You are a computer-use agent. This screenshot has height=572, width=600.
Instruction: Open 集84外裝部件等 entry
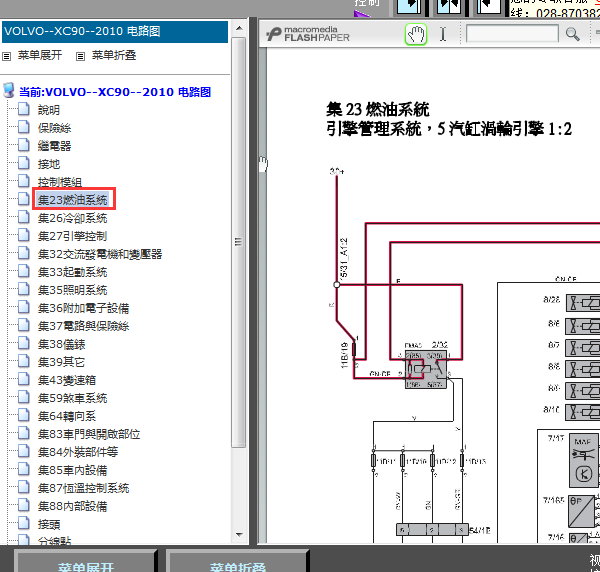click(x=78, y=452)
